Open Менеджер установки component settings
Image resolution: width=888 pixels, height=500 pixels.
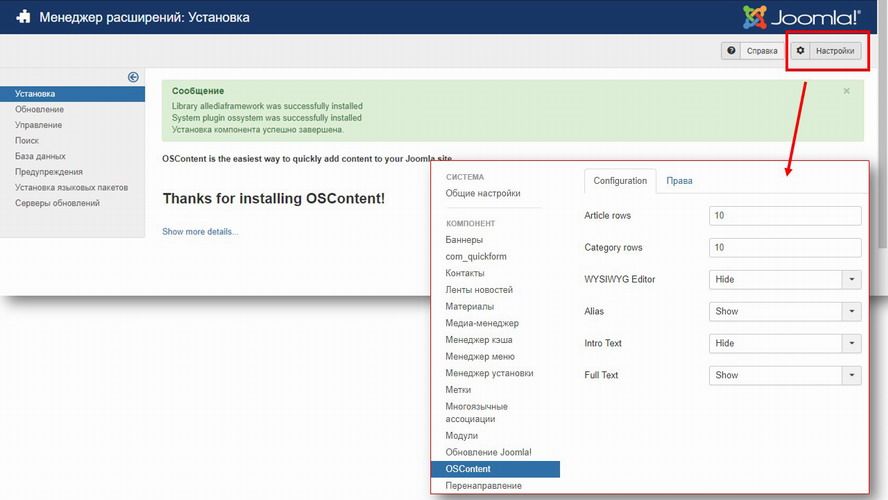click(489, 373)
